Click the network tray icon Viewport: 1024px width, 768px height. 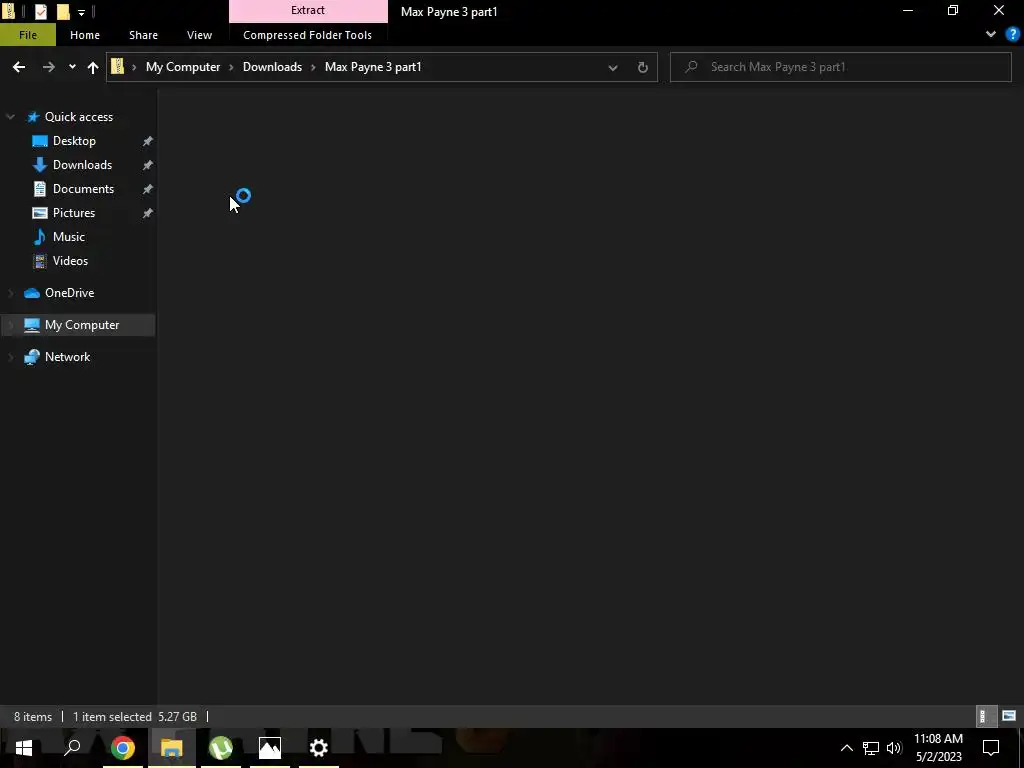pos(871,748)
